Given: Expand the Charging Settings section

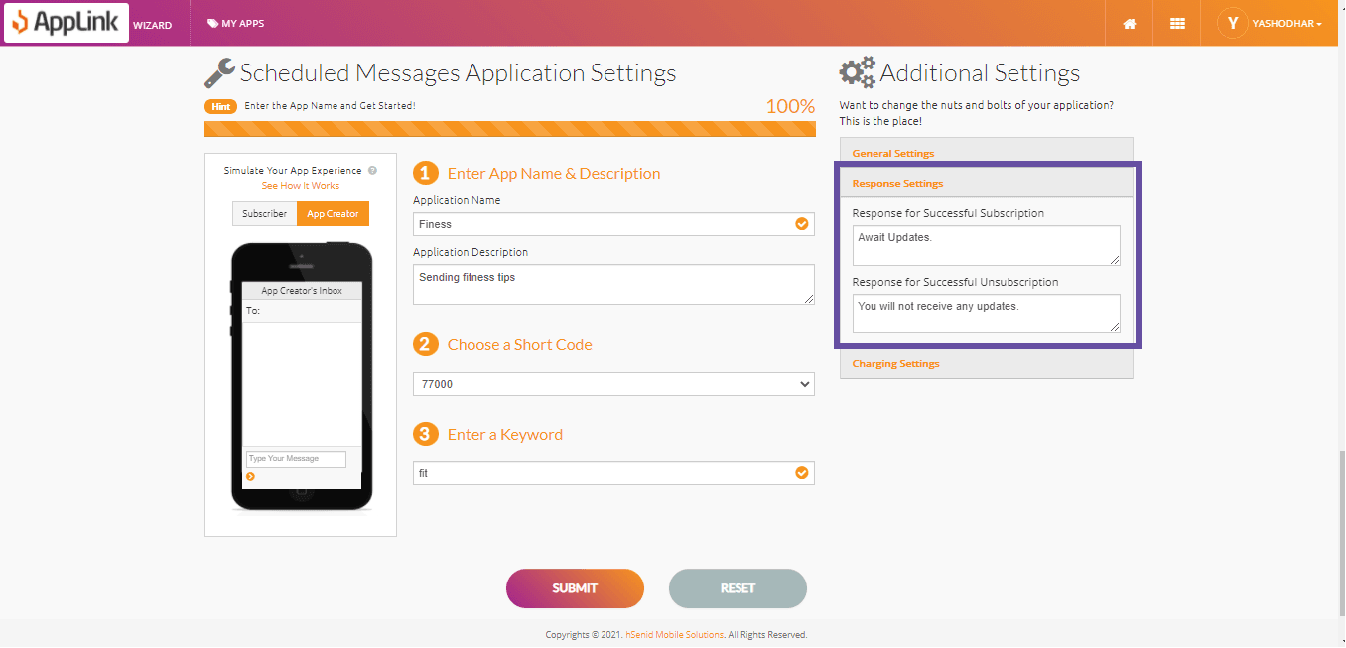Looking at the screenshot, I should coord(987,363).
